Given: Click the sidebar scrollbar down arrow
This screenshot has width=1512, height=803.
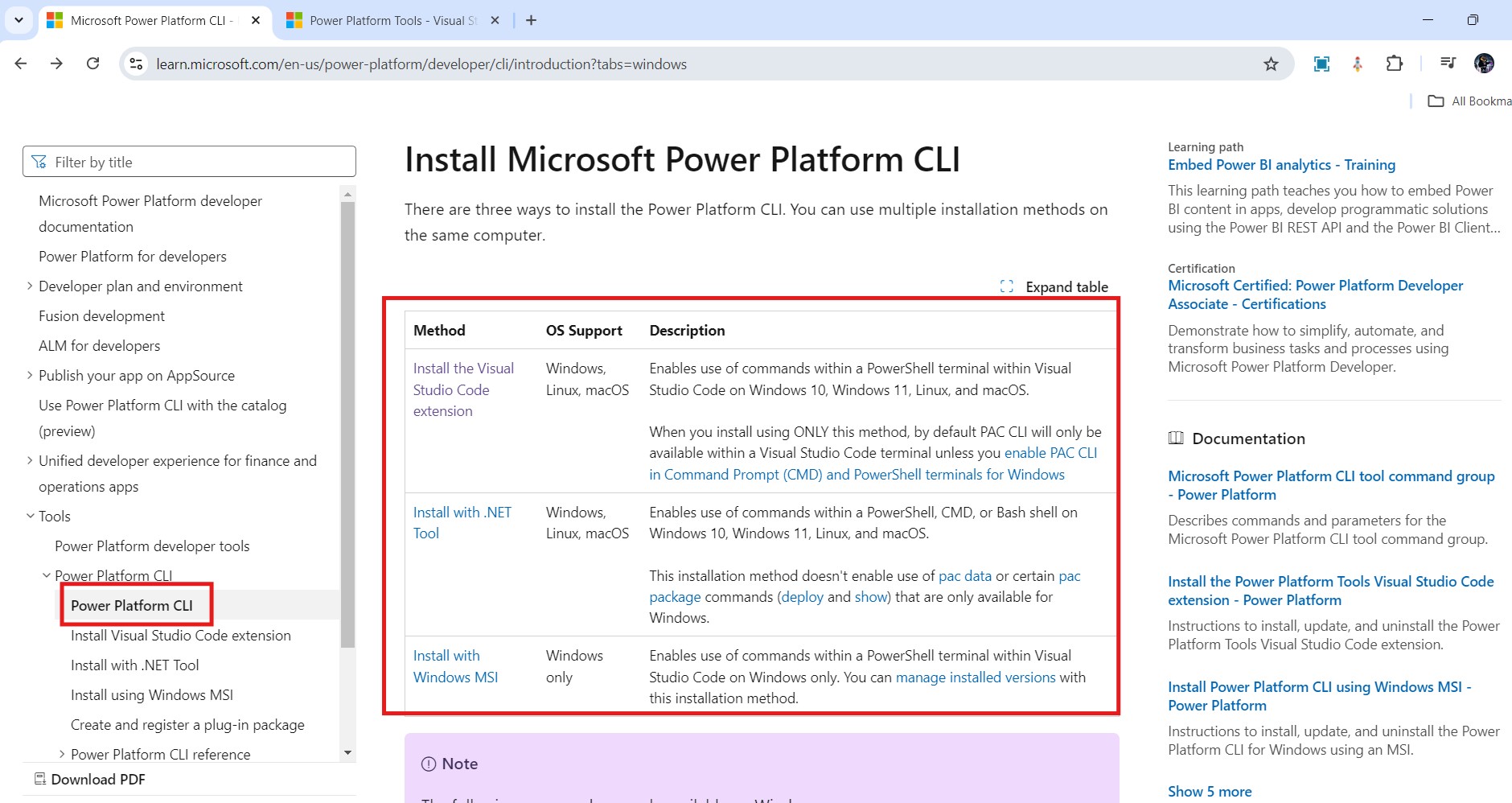Looking at the screenshot, I should point(347,753).
